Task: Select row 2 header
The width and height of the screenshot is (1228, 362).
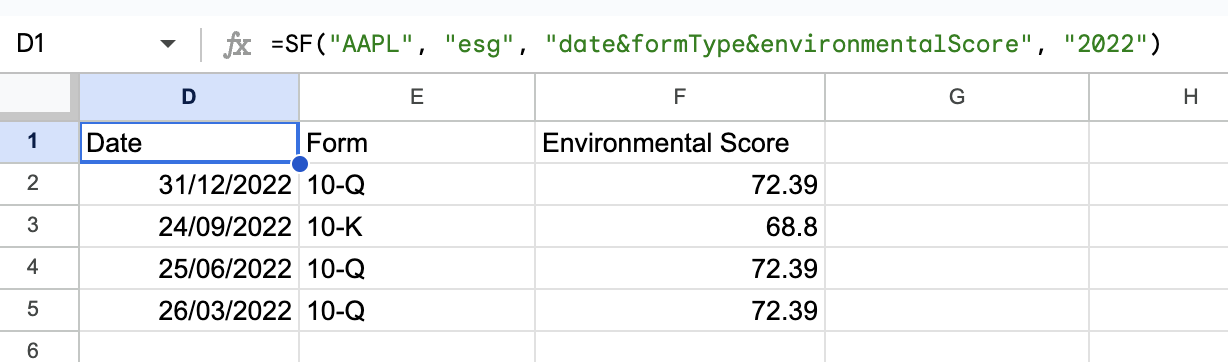Action: [39, 184]
